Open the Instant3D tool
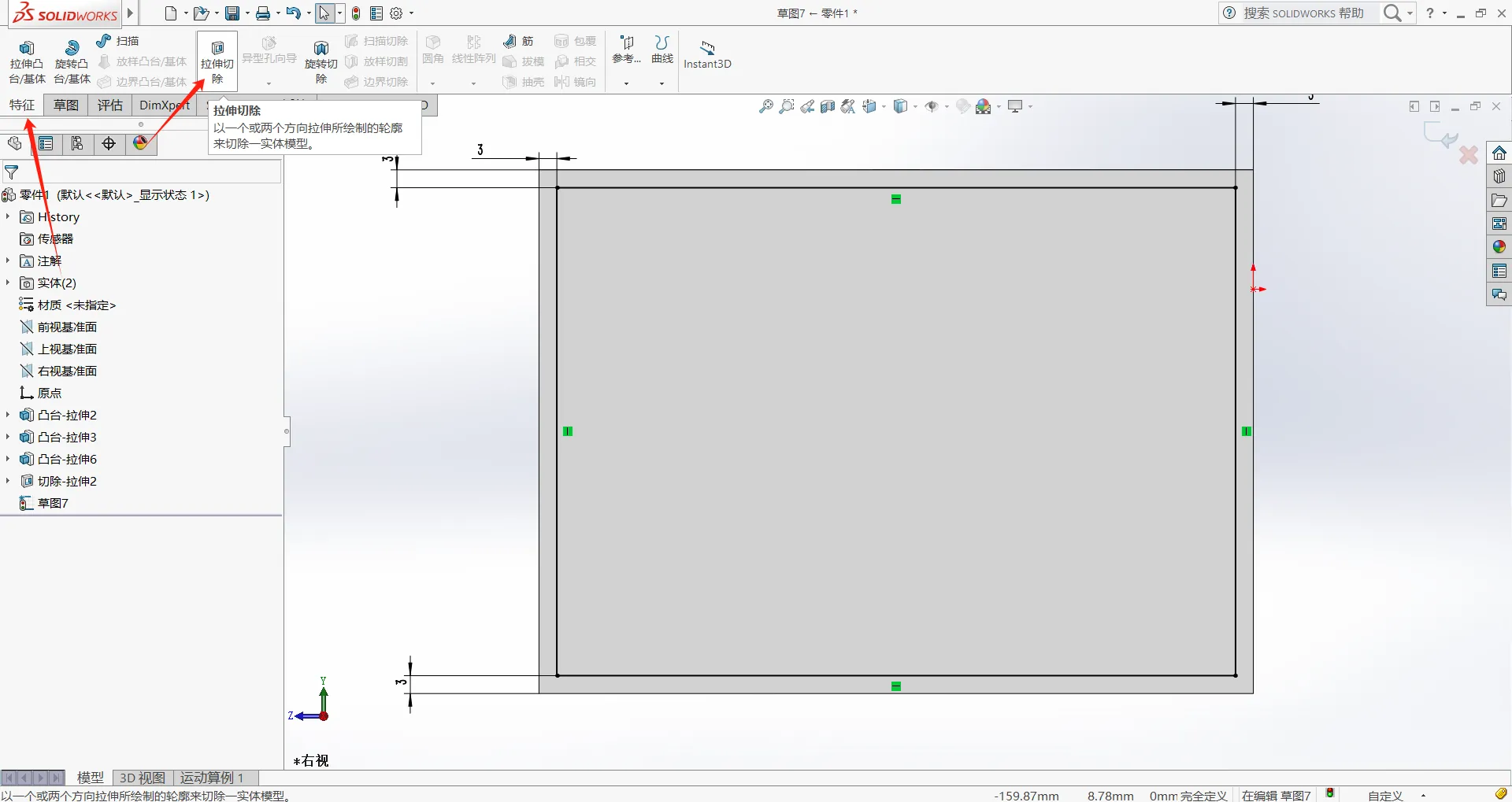Screen dimensions: 1512x802 click(x=707, y=54)
